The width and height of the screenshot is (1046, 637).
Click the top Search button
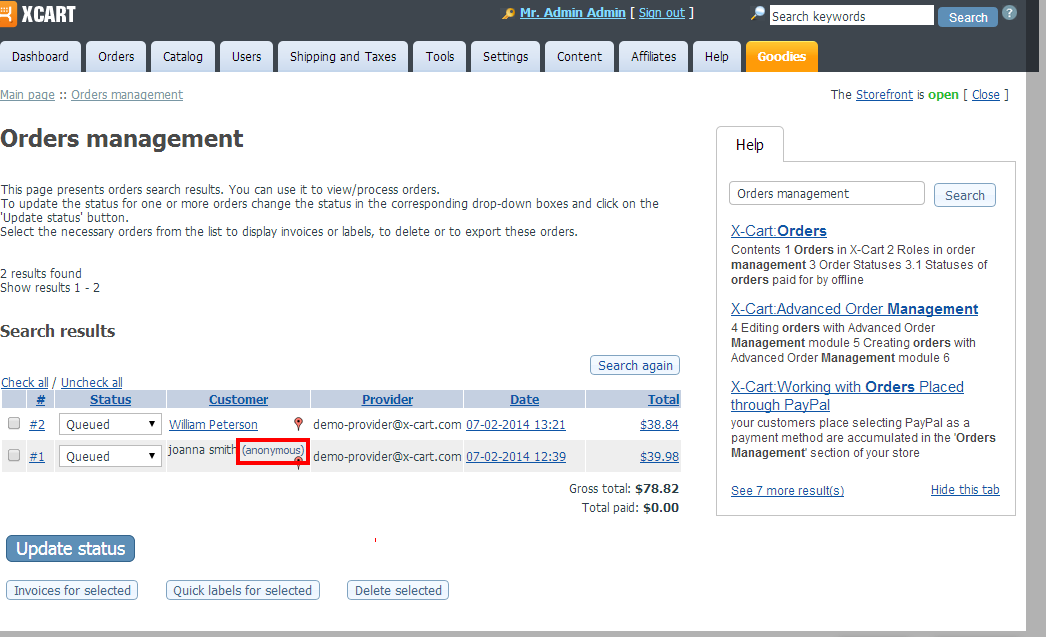(x=968, y=17)
